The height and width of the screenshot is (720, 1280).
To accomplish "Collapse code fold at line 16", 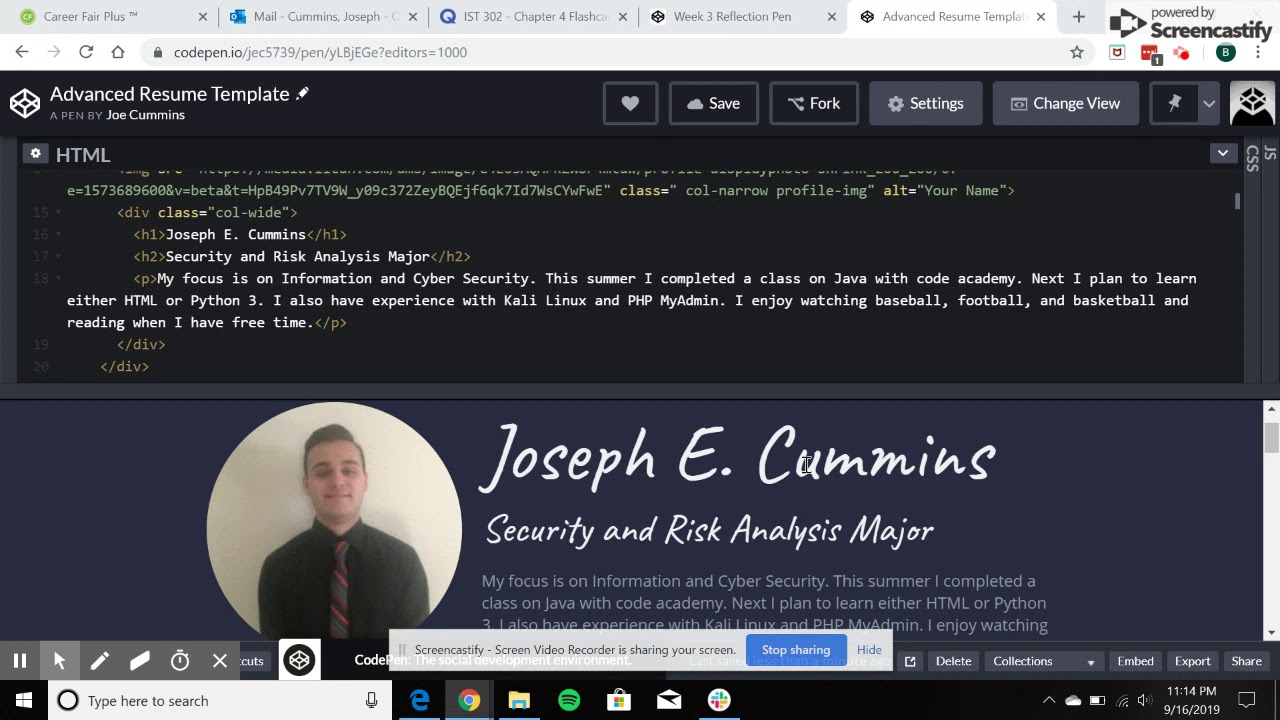I will click(x=58, y=234).
